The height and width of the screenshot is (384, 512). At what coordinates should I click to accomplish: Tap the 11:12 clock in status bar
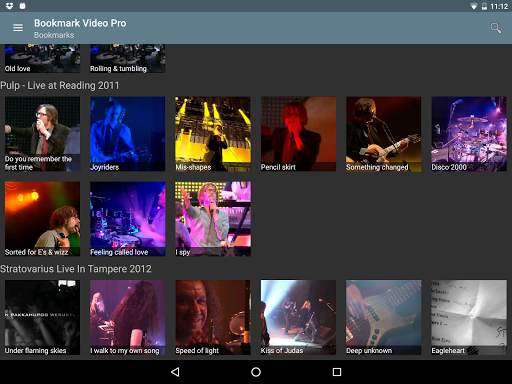pos(499,6)
